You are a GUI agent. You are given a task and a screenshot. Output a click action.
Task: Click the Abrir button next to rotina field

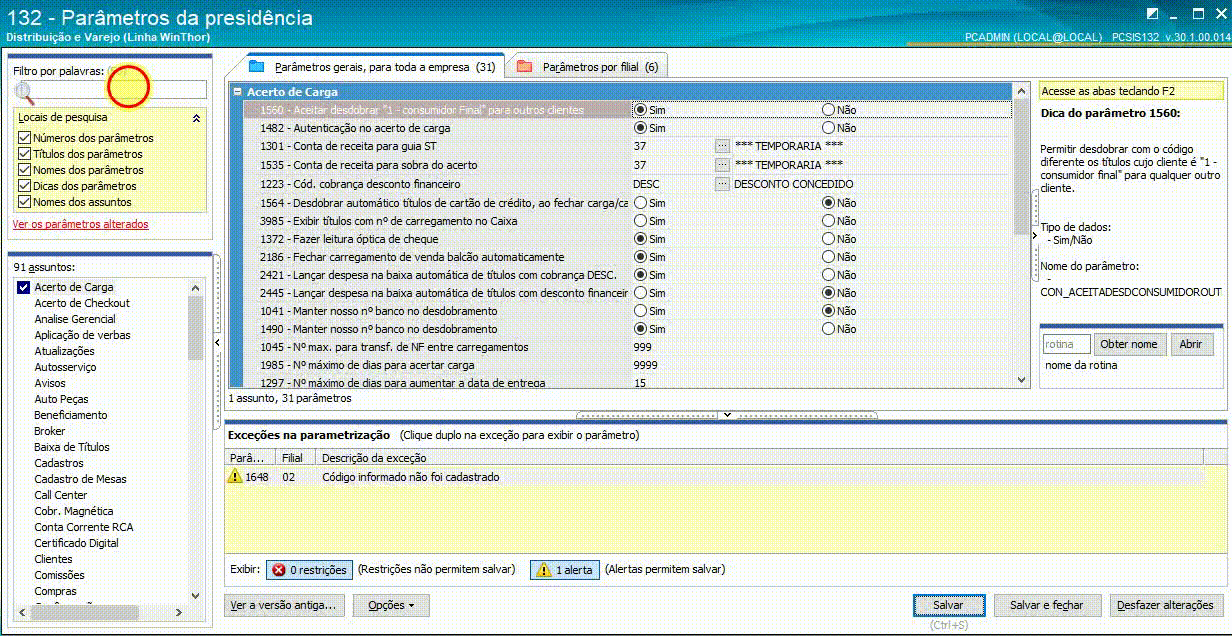[1191, 344]
